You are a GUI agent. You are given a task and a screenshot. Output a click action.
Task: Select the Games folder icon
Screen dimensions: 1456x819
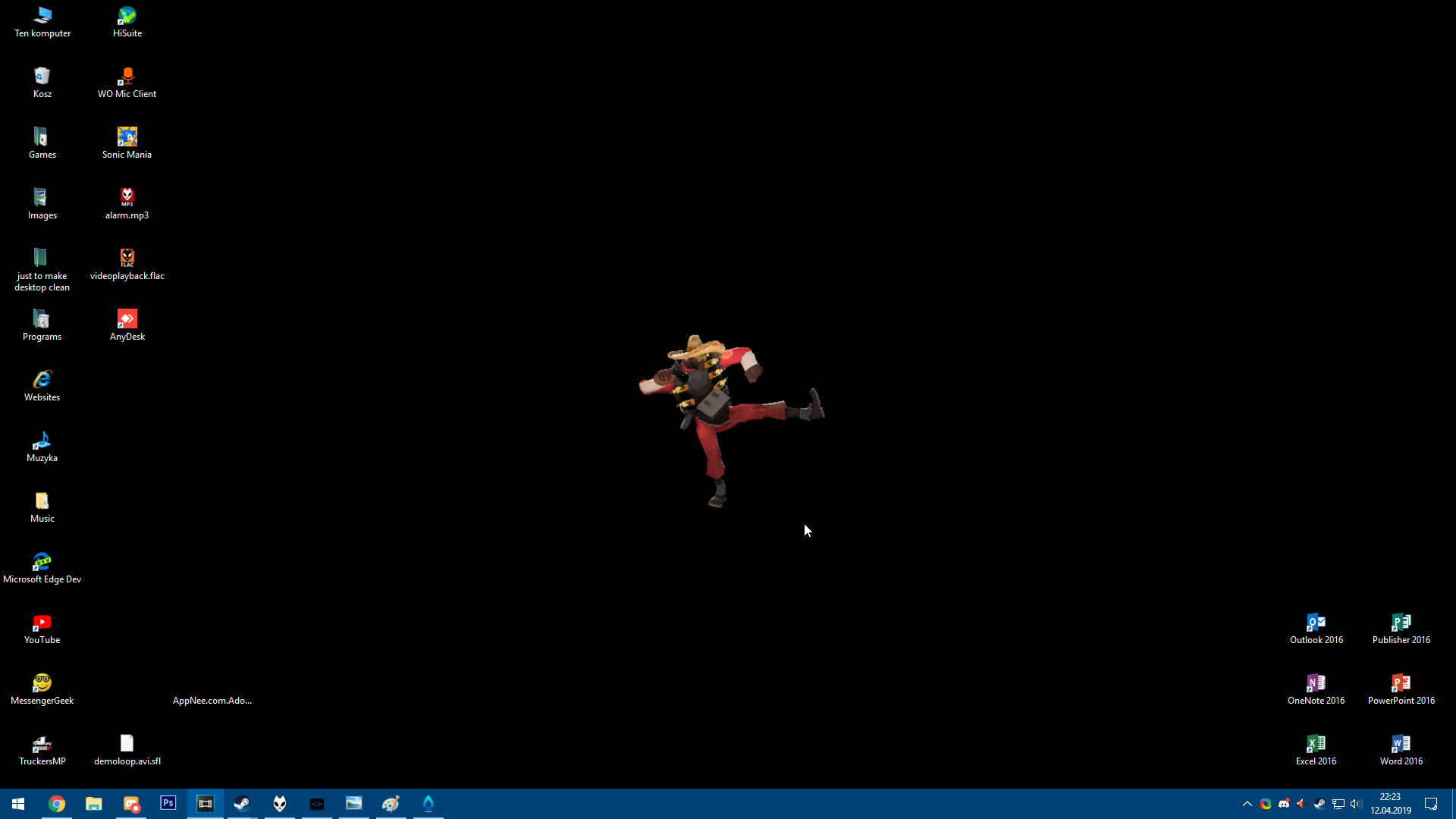42,143
